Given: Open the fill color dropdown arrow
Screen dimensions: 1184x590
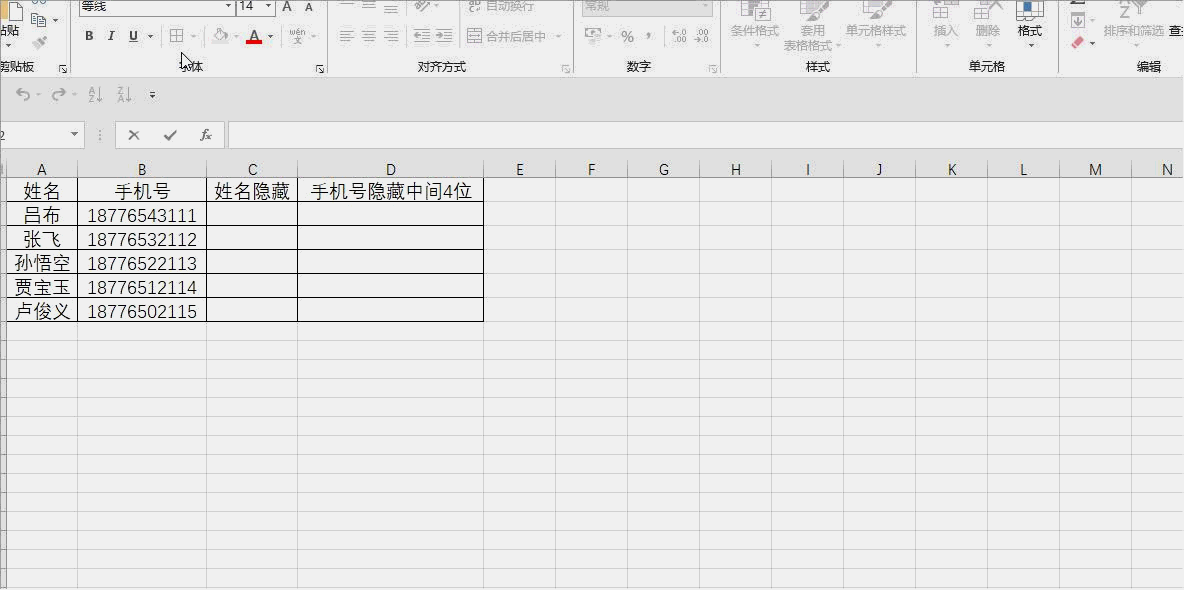Looking at the screenshot, I should click(x=236, y=36).
